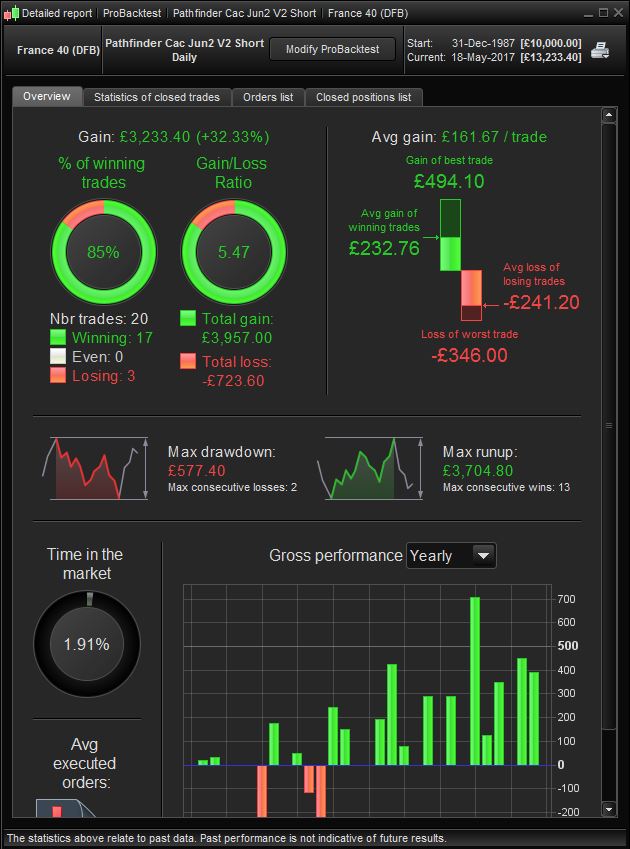The width and height of the screenshot is (630, 849).
Task: Click the tallest green bar in performance chart
Action: pos(475,681)
